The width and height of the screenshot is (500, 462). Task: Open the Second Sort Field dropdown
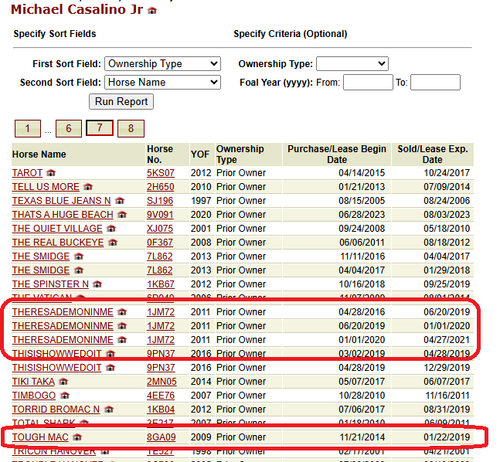pyautogui.click(x=162, y=82)
